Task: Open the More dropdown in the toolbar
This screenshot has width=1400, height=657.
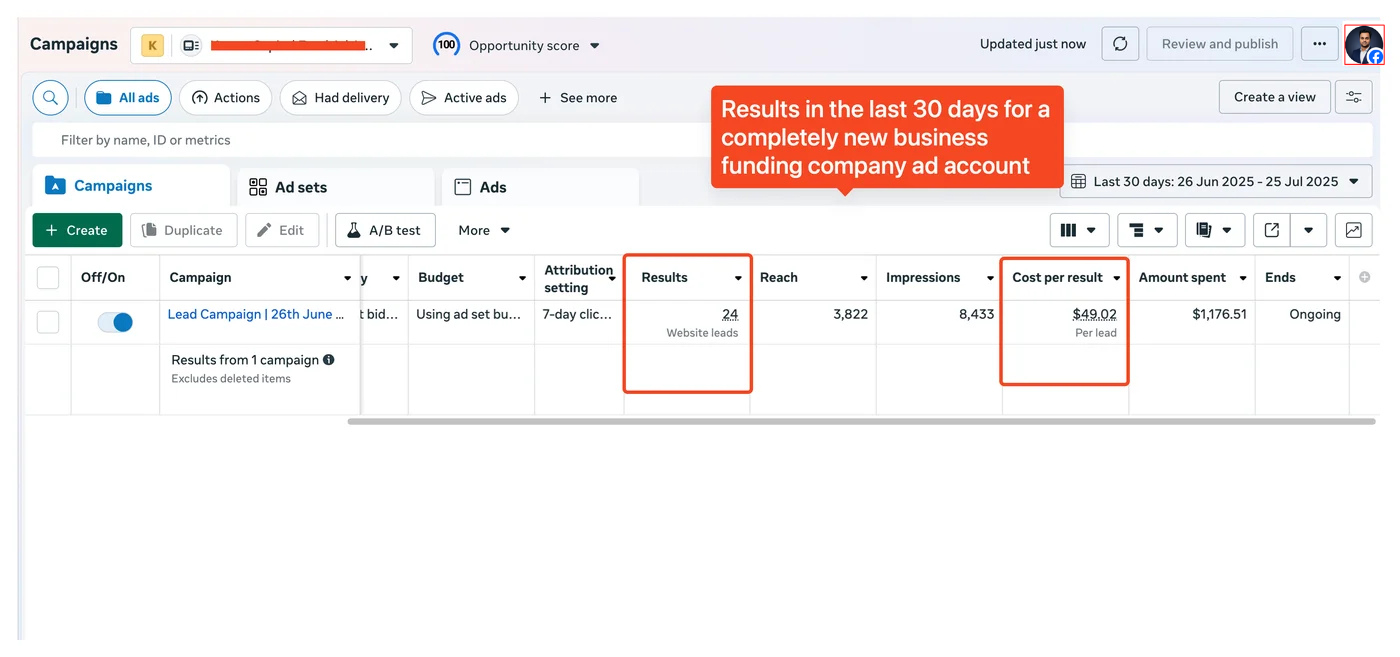Action: click(484, 230)
